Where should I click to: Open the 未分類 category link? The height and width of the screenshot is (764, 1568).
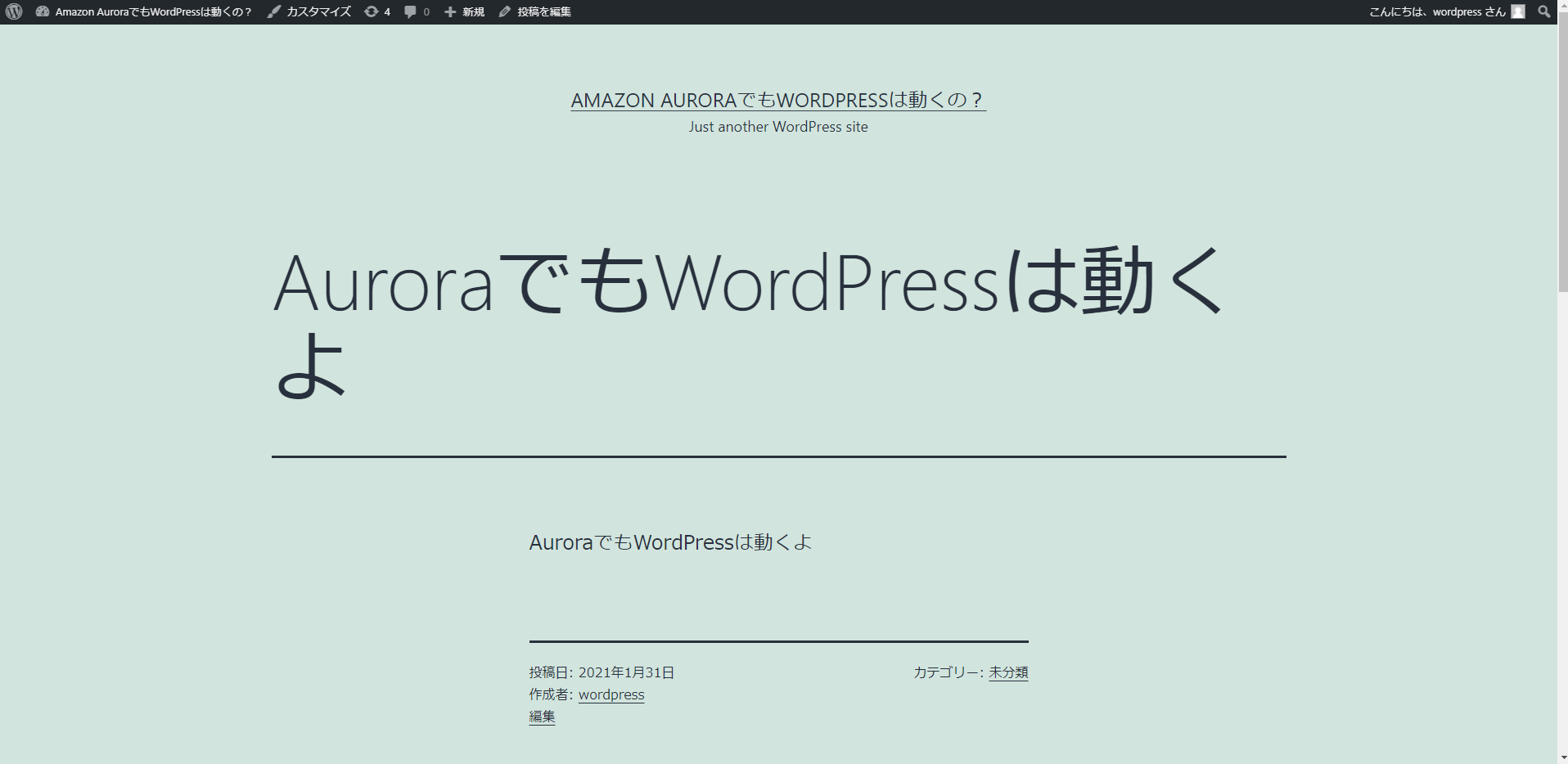pos(1007,672)
